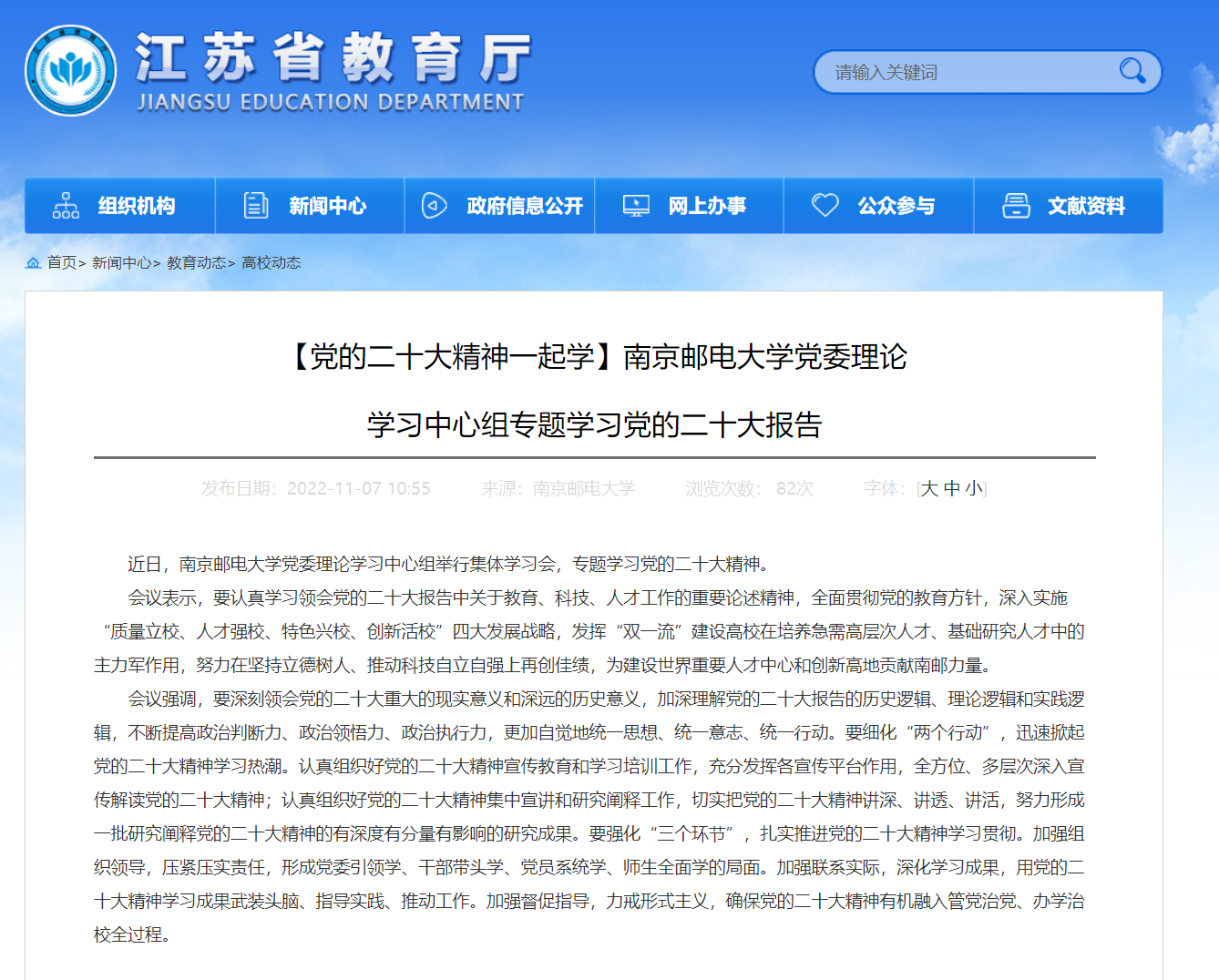Click the magnifying glass search icon

click(1132, 71)
